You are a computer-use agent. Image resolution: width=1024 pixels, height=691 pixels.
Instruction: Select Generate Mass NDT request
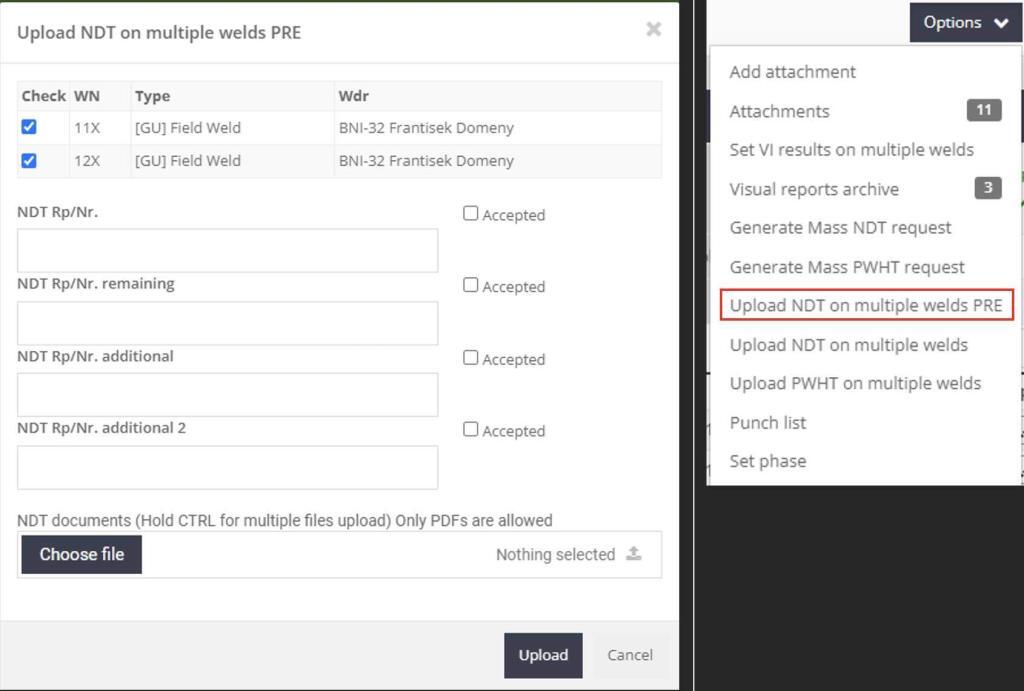pyautogui.click(x=840, y=227)
